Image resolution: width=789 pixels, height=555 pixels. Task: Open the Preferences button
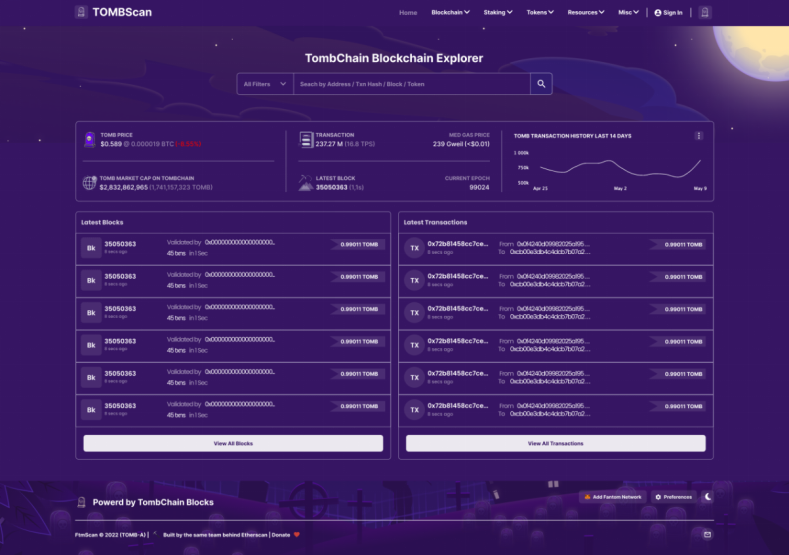673,497
